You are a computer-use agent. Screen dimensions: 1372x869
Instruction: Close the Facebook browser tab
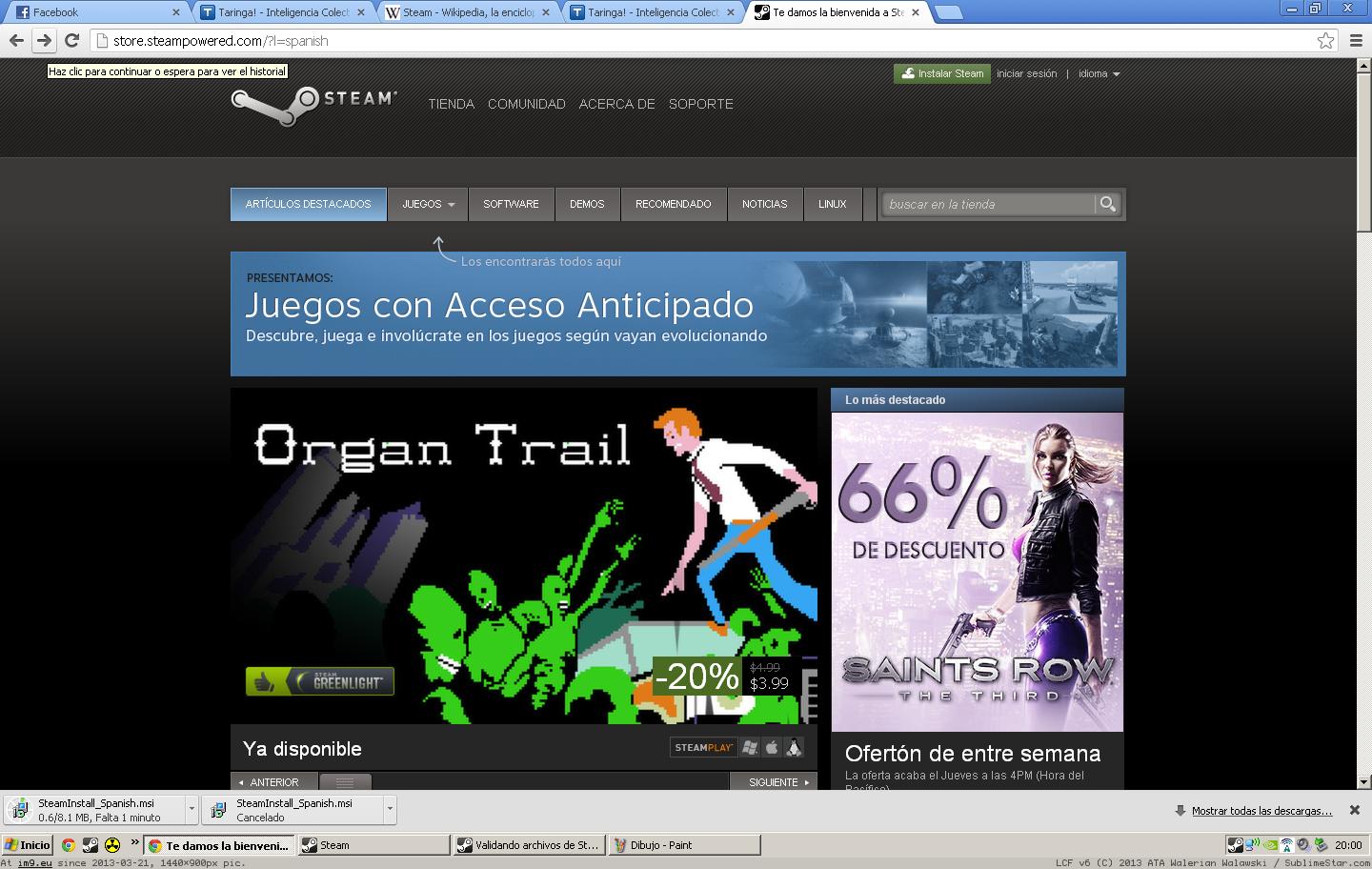pos(175,12)
